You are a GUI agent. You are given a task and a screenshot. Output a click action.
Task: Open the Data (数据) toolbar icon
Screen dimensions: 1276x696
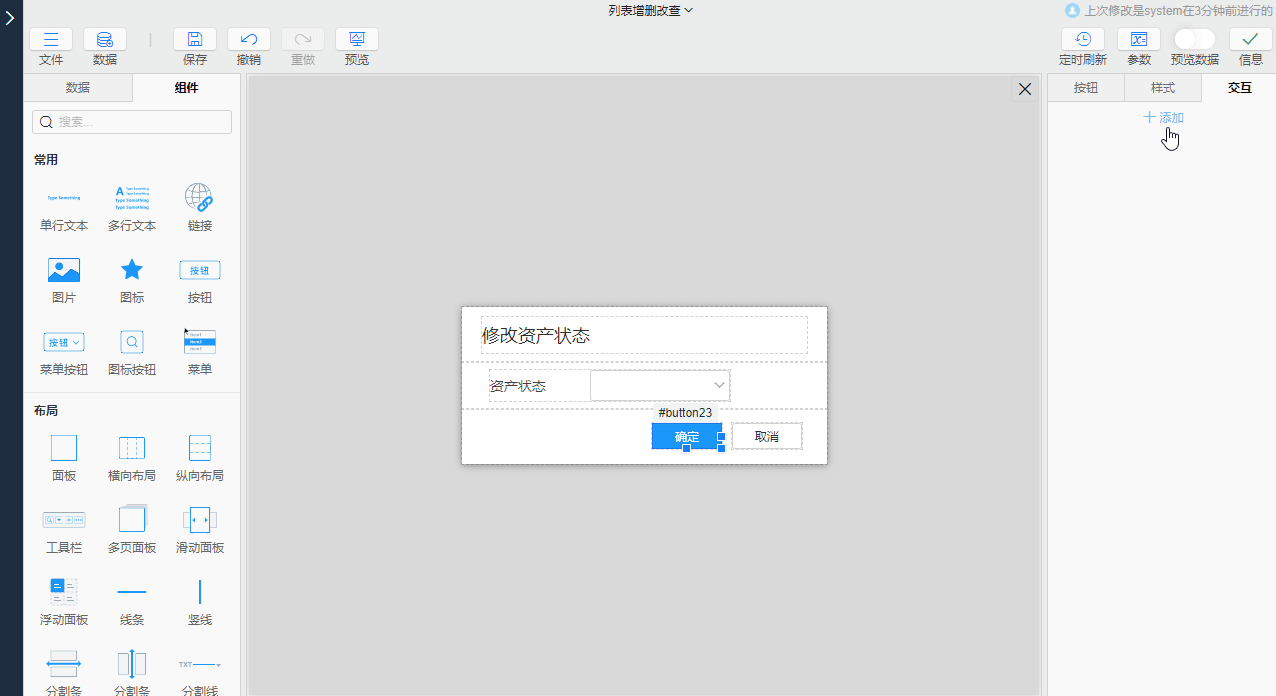105,40
